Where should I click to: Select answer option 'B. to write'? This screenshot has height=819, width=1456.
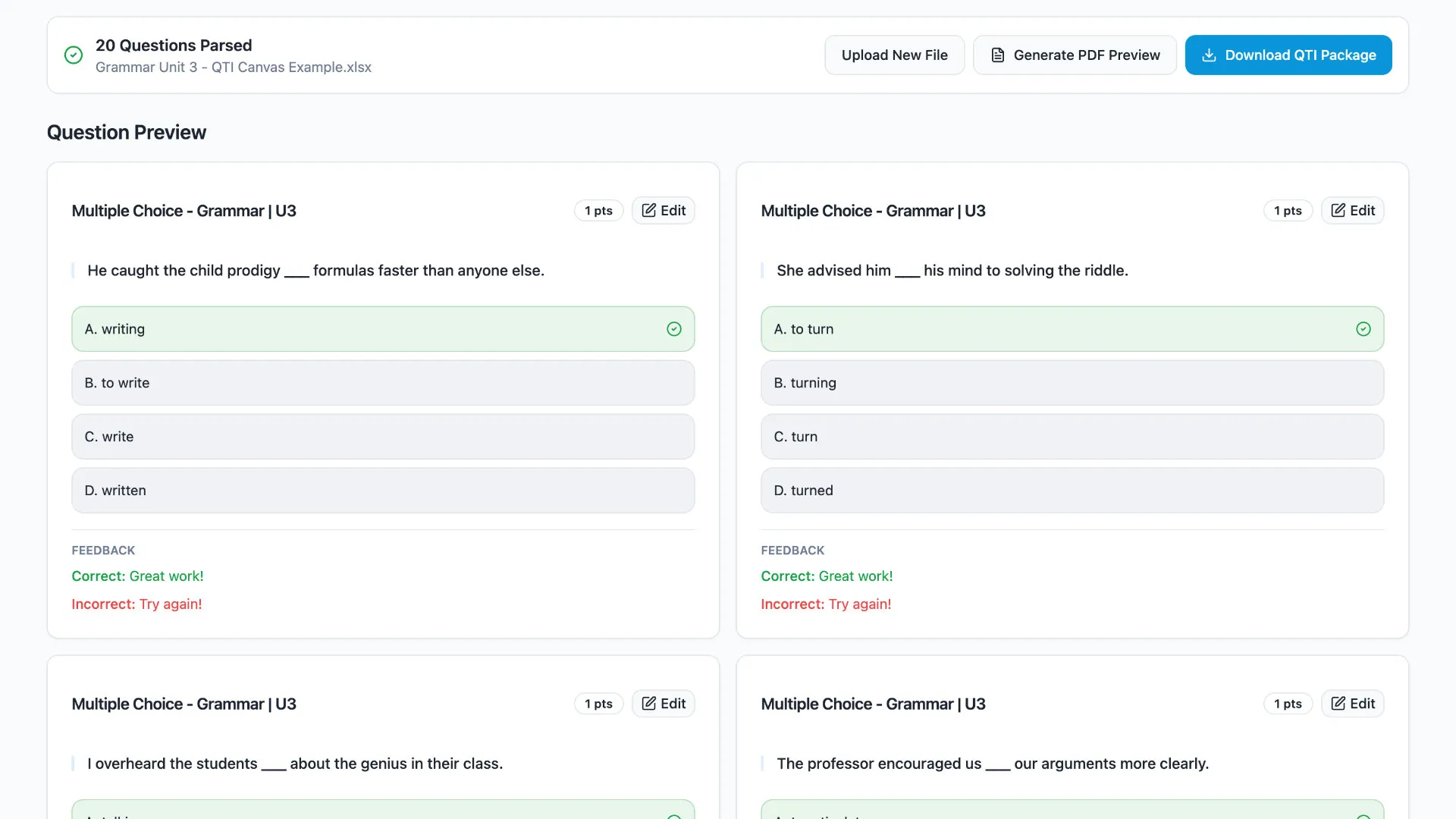pos(383,383)
